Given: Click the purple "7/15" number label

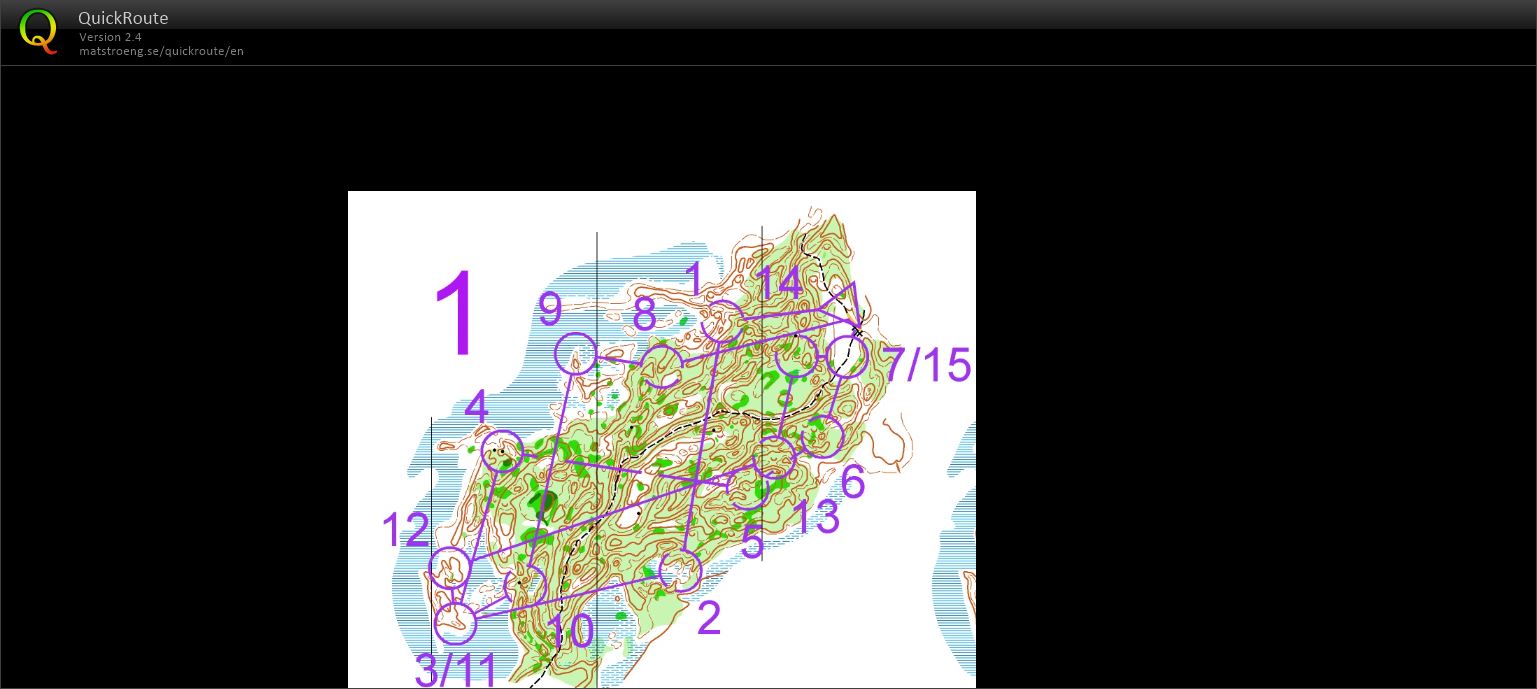Looking at the screenshot, I should [926, 365].
